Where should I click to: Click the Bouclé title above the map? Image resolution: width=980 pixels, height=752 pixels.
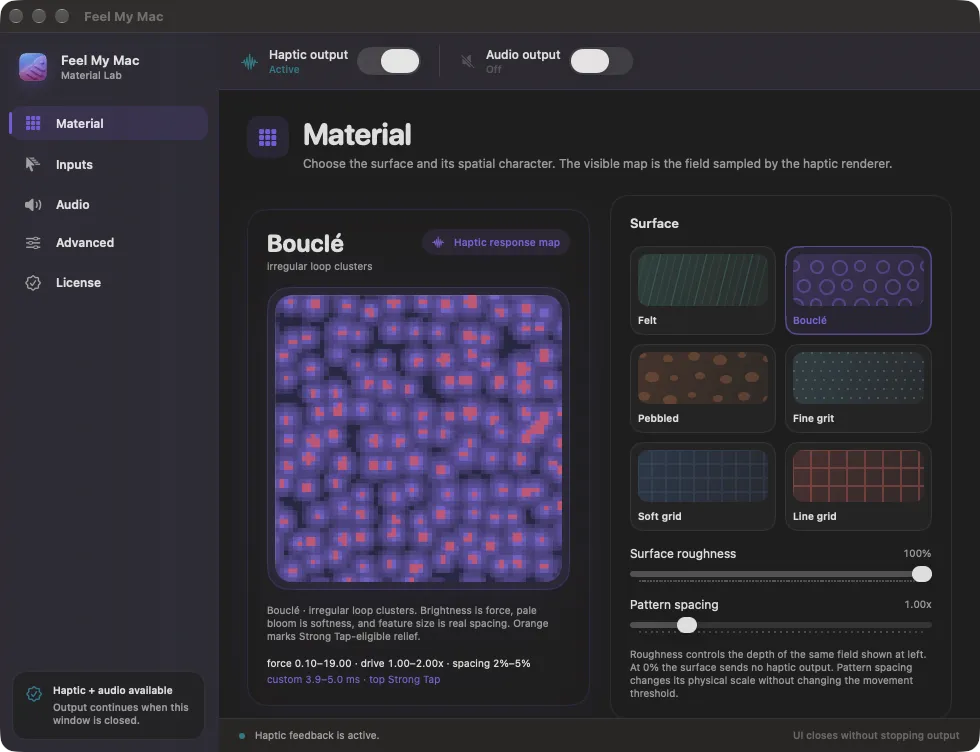point(305,243)
